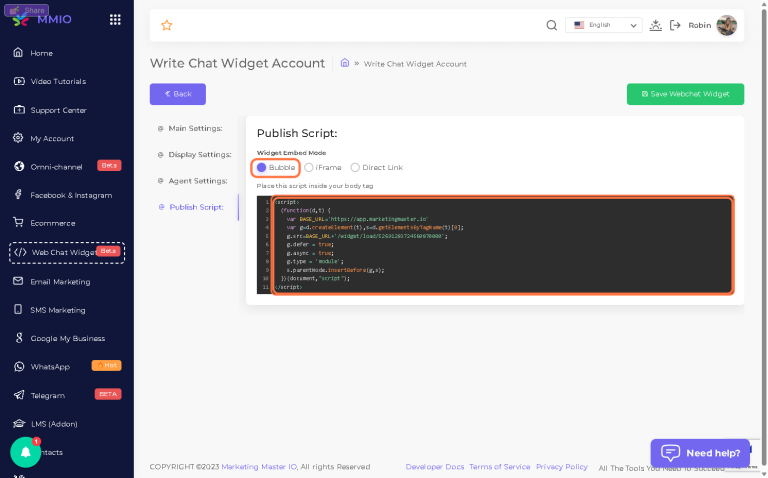Open the English language dropdown
Viewport: 768px width, 478px height.
pos(604,25)
